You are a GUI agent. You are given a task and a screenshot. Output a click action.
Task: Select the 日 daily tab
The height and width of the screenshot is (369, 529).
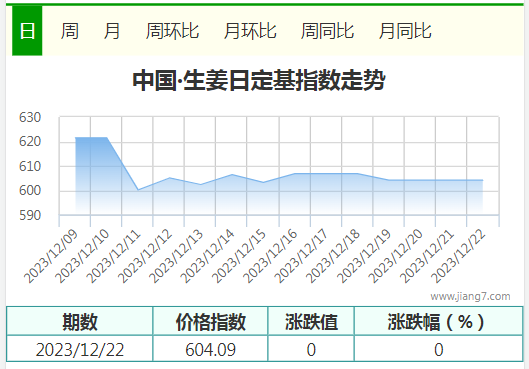pos(27,31)
